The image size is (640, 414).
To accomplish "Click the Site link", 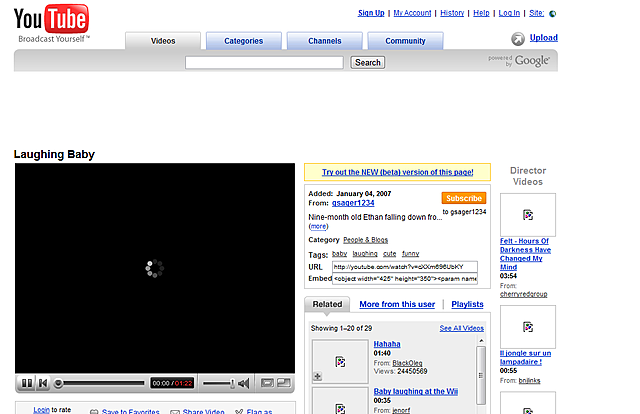I will tap(536, 13).
